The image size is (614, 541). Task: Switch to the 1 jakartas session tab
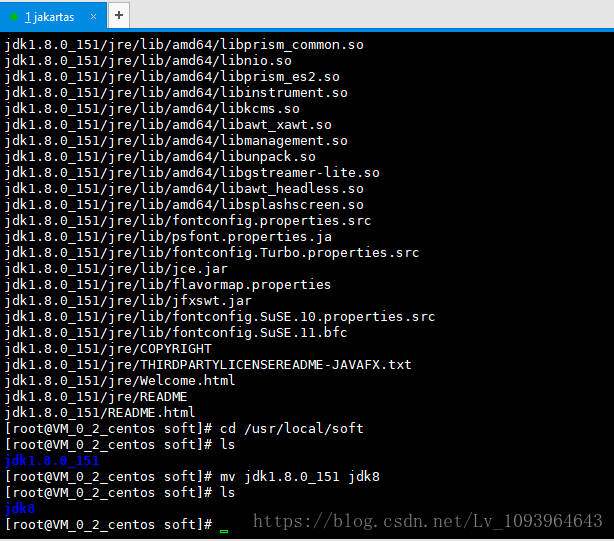[53, 16]
